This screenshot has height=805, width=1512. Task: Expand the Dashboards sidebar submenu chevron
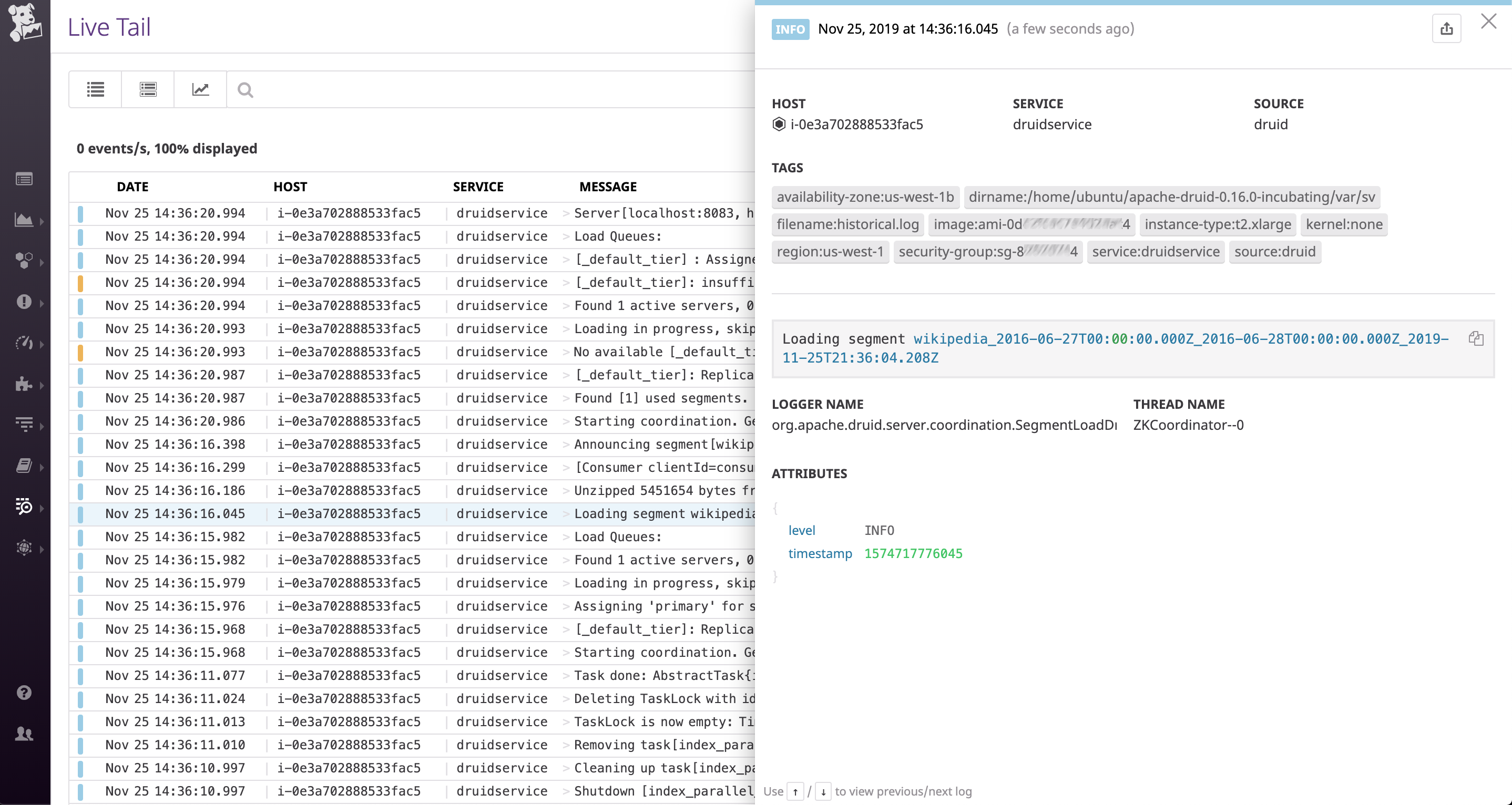coord(42,221)
